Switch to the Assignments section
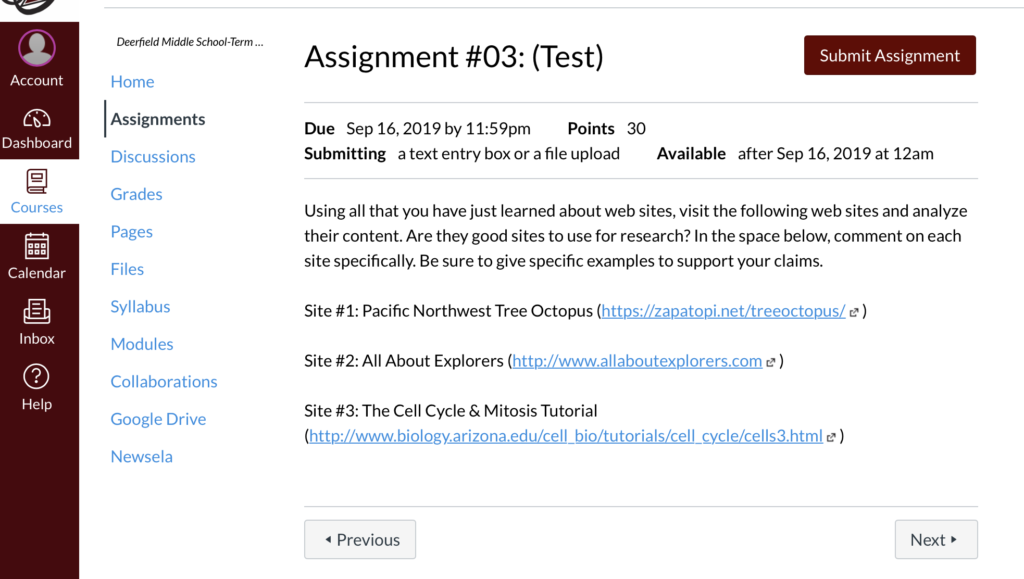The image size is (1024, 579). coord(157,118)
